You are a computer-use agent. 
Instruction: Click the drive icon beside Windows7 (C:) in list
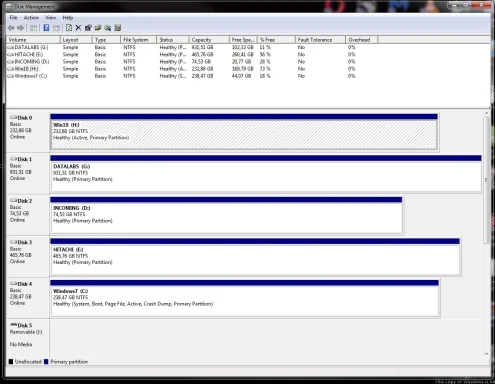(10, 76)
